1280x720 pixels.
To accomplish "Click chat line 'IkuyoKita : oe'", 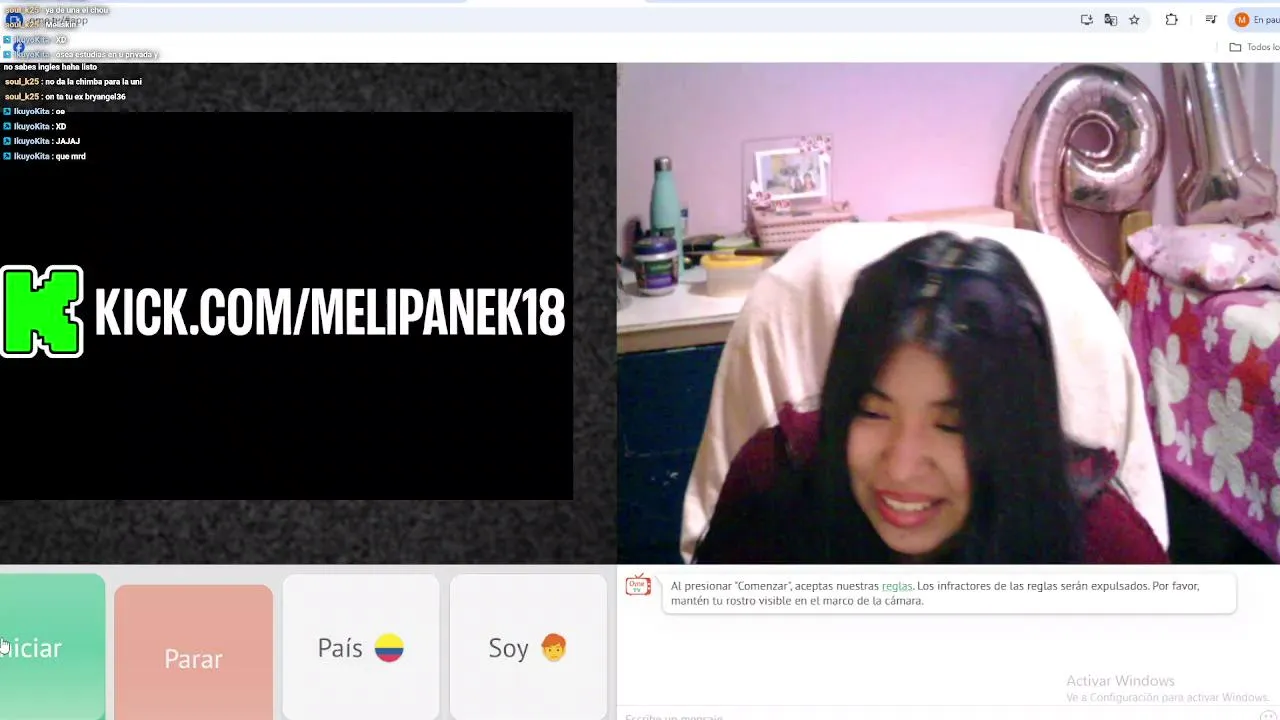I will pyautogui.click(x=35, y=112).
